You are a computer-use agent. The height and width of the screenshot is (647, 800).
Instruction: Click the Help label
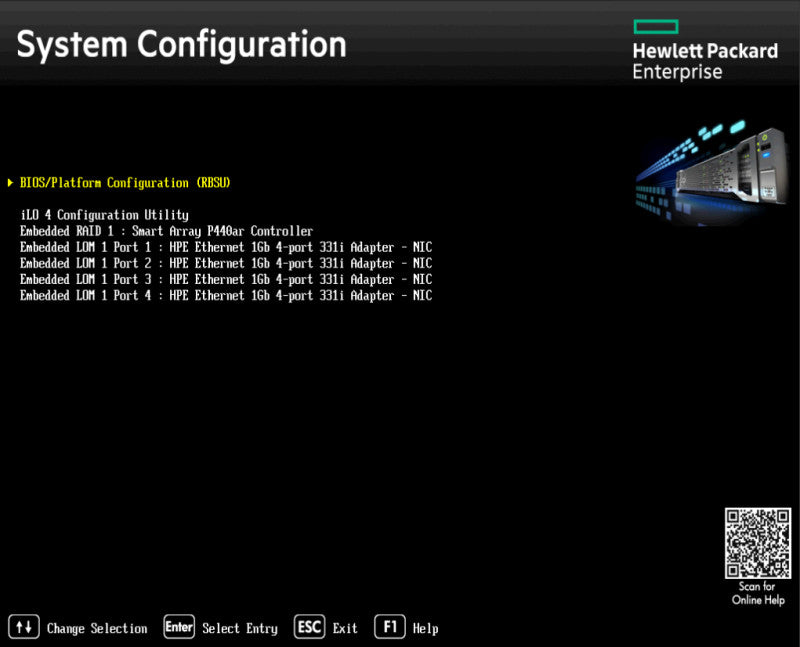tap(426, 629)
